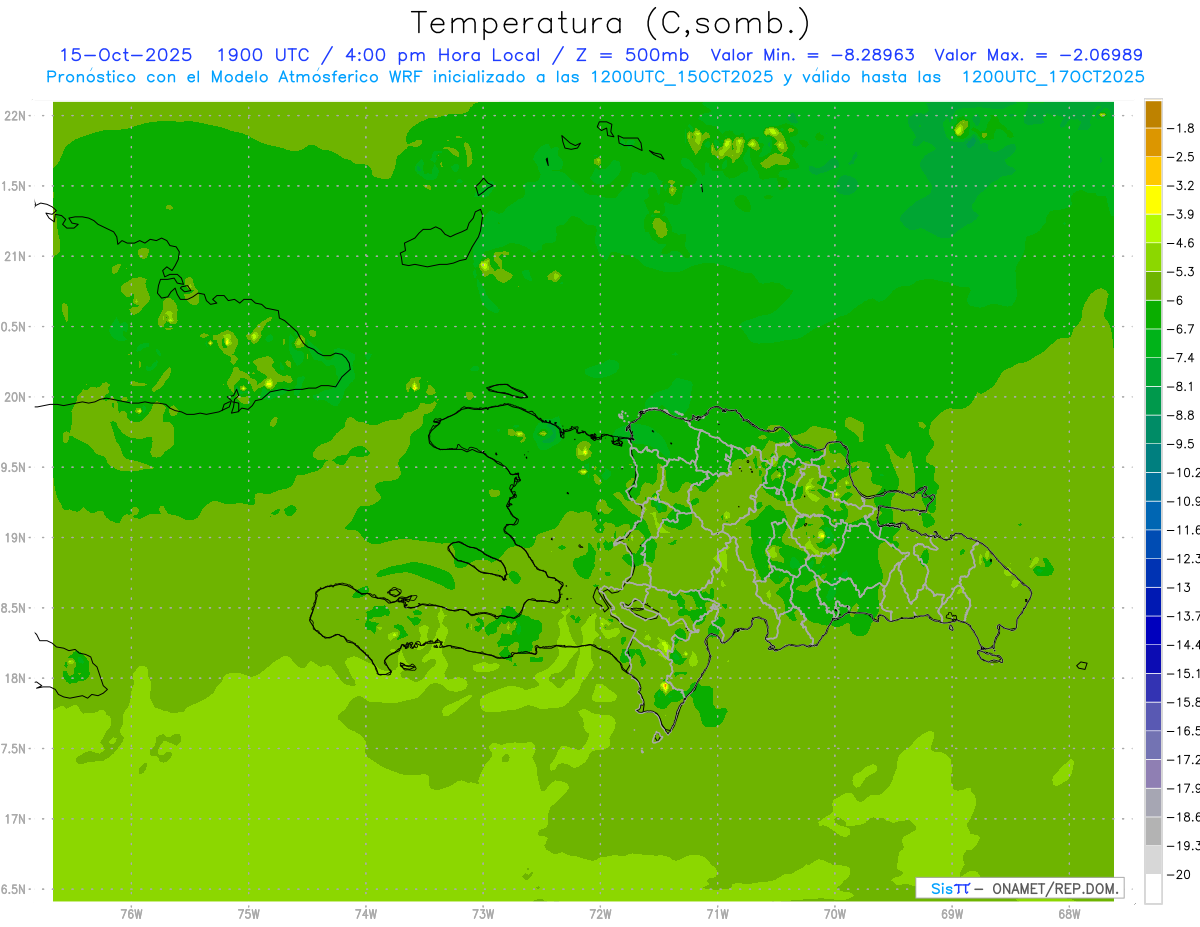Click the Valor Min. = -8.28963 text

(814, 55)
